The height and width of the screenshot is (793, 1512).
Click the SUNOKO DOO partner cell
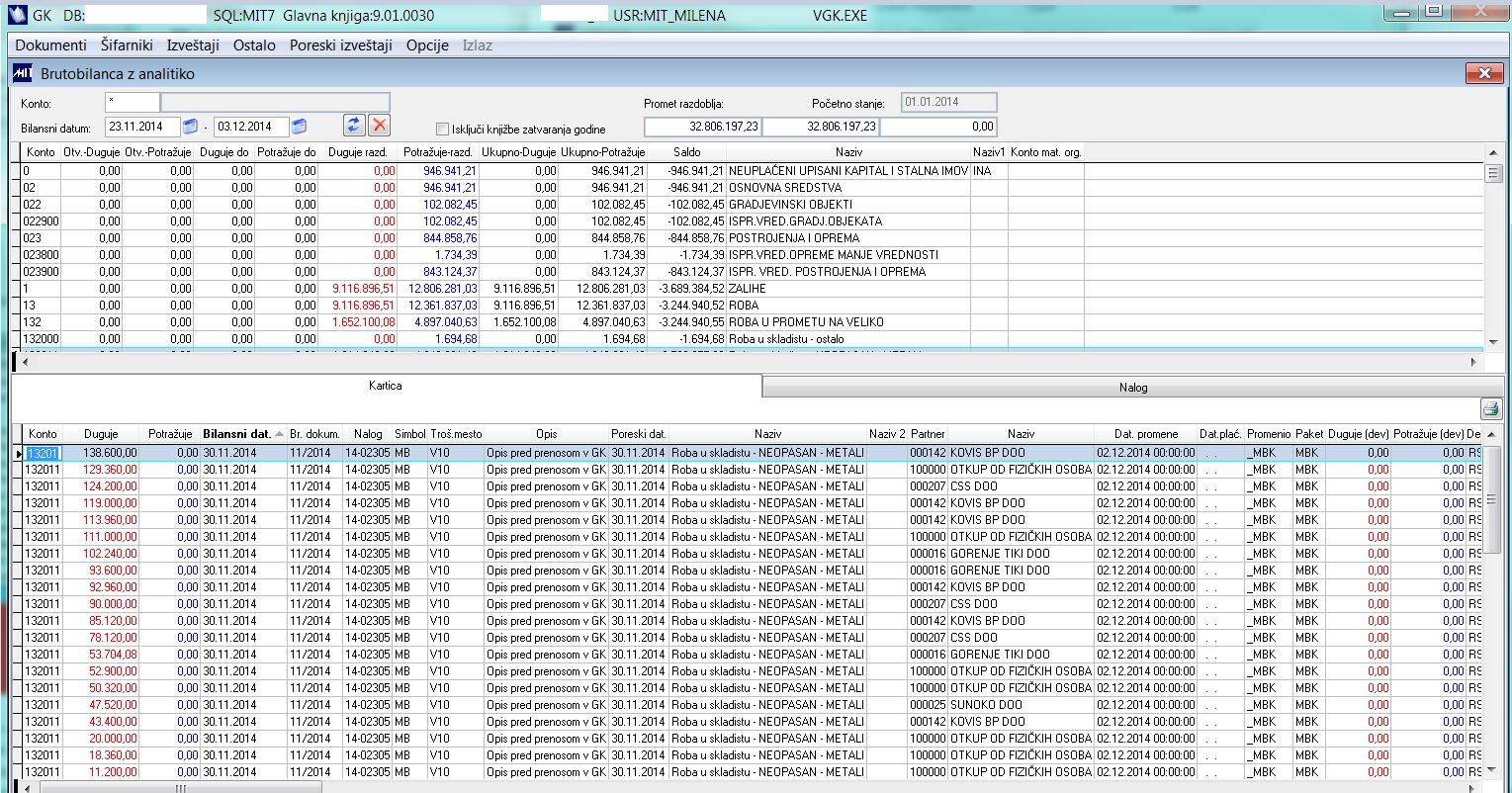[x=1021, y=704]
